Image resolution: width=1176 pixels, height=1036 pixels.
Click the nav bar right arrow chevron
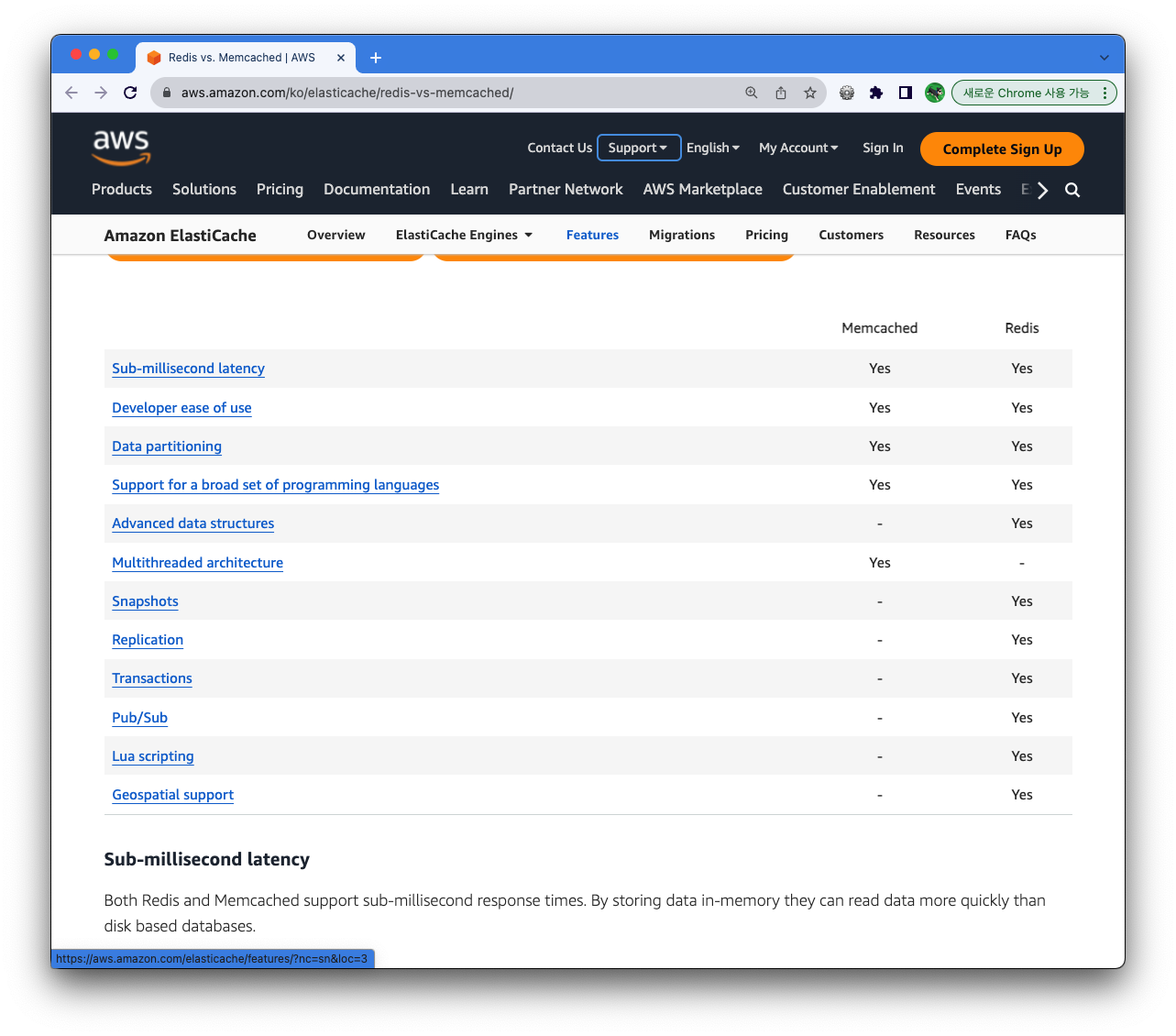(x=1042, y=190)
